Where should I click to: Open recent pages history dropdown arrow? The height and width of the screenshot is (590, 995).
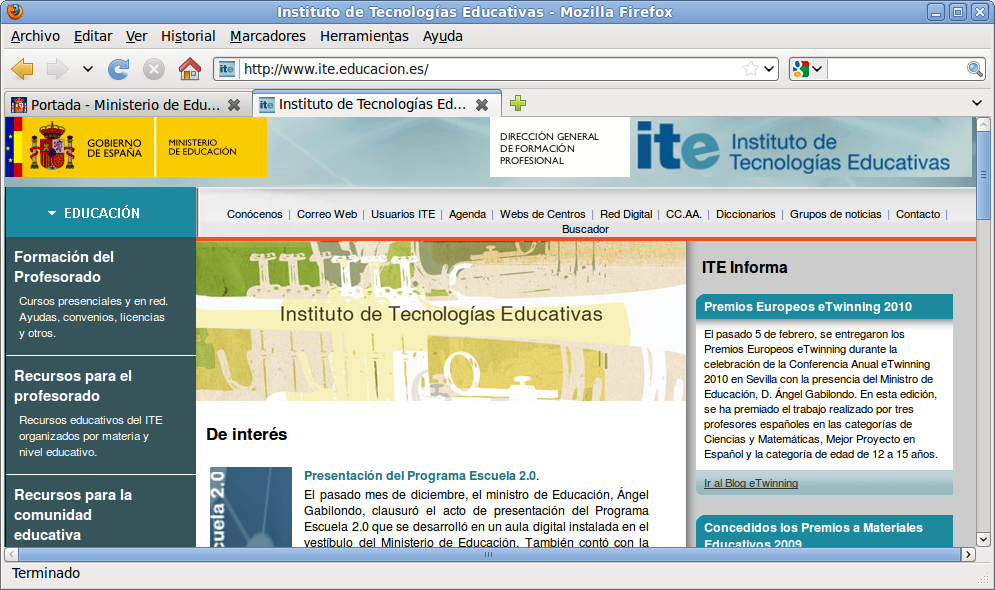tap(88, 69)
